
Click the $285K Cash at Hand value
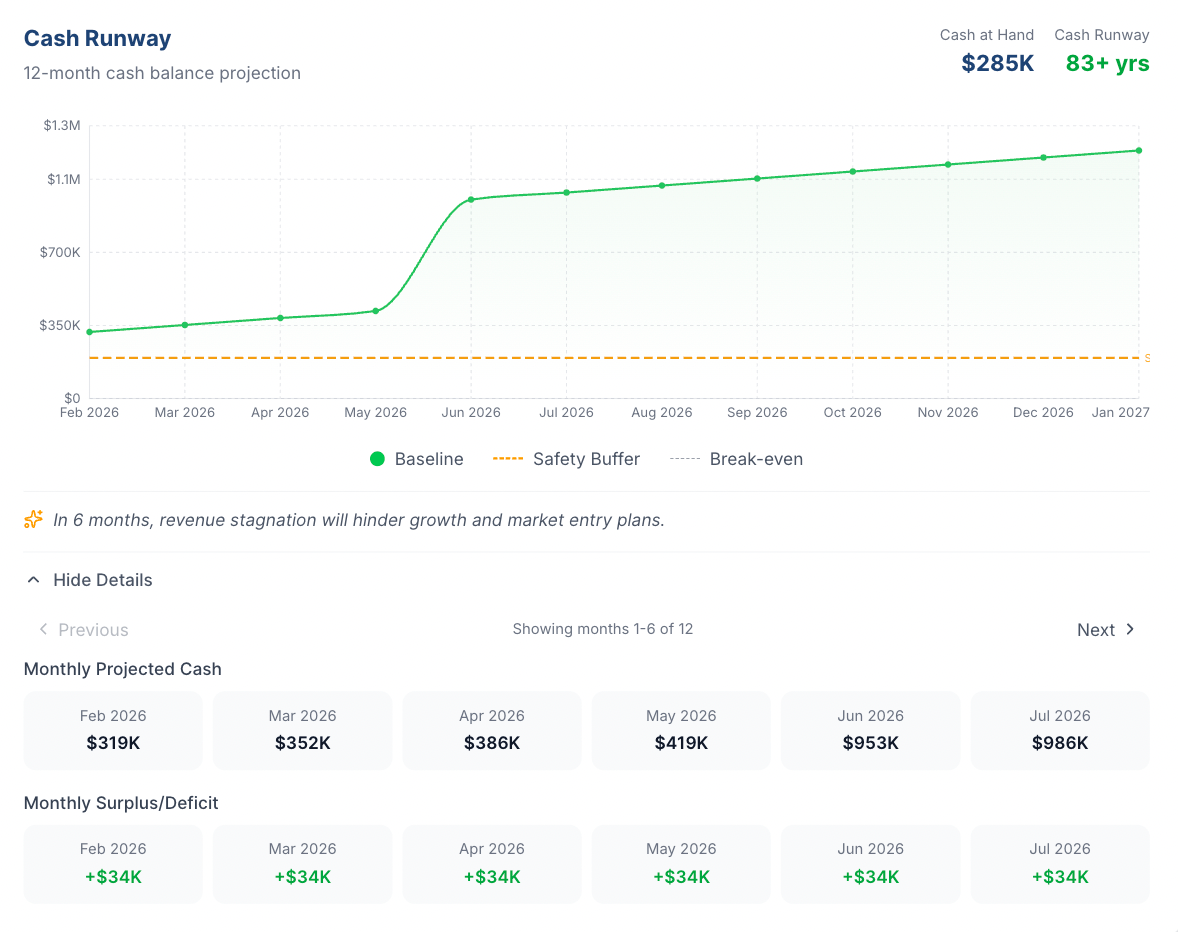(x=997, y=64)
